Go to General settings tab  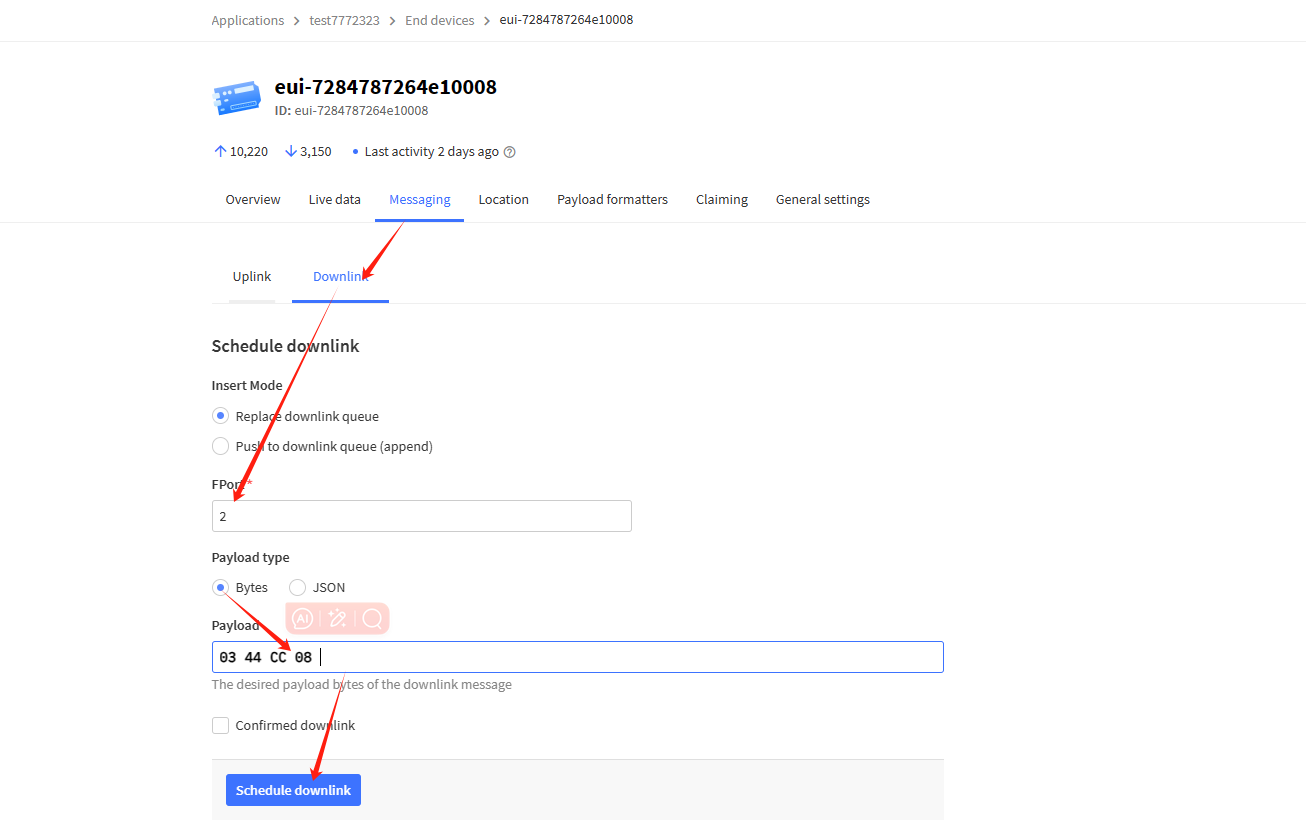click(x=822, y=200)
